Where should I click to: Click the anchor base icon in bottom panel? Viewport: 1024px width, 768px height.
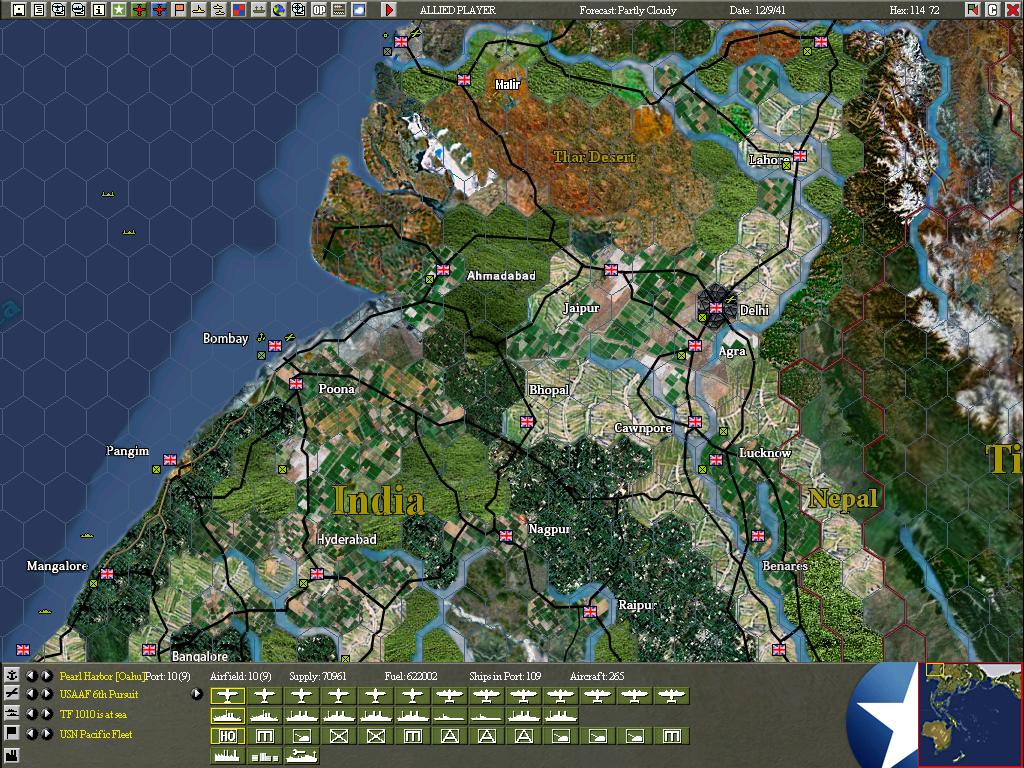coord(11,675)
